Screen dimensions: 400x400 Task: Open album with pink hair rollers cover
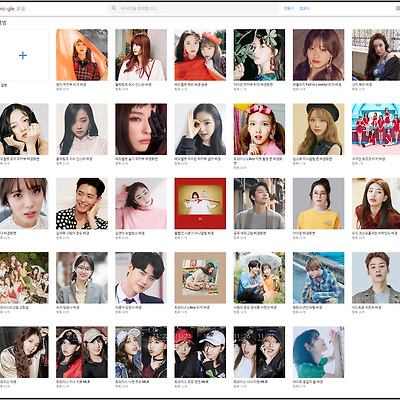click(x=259, y=129)
